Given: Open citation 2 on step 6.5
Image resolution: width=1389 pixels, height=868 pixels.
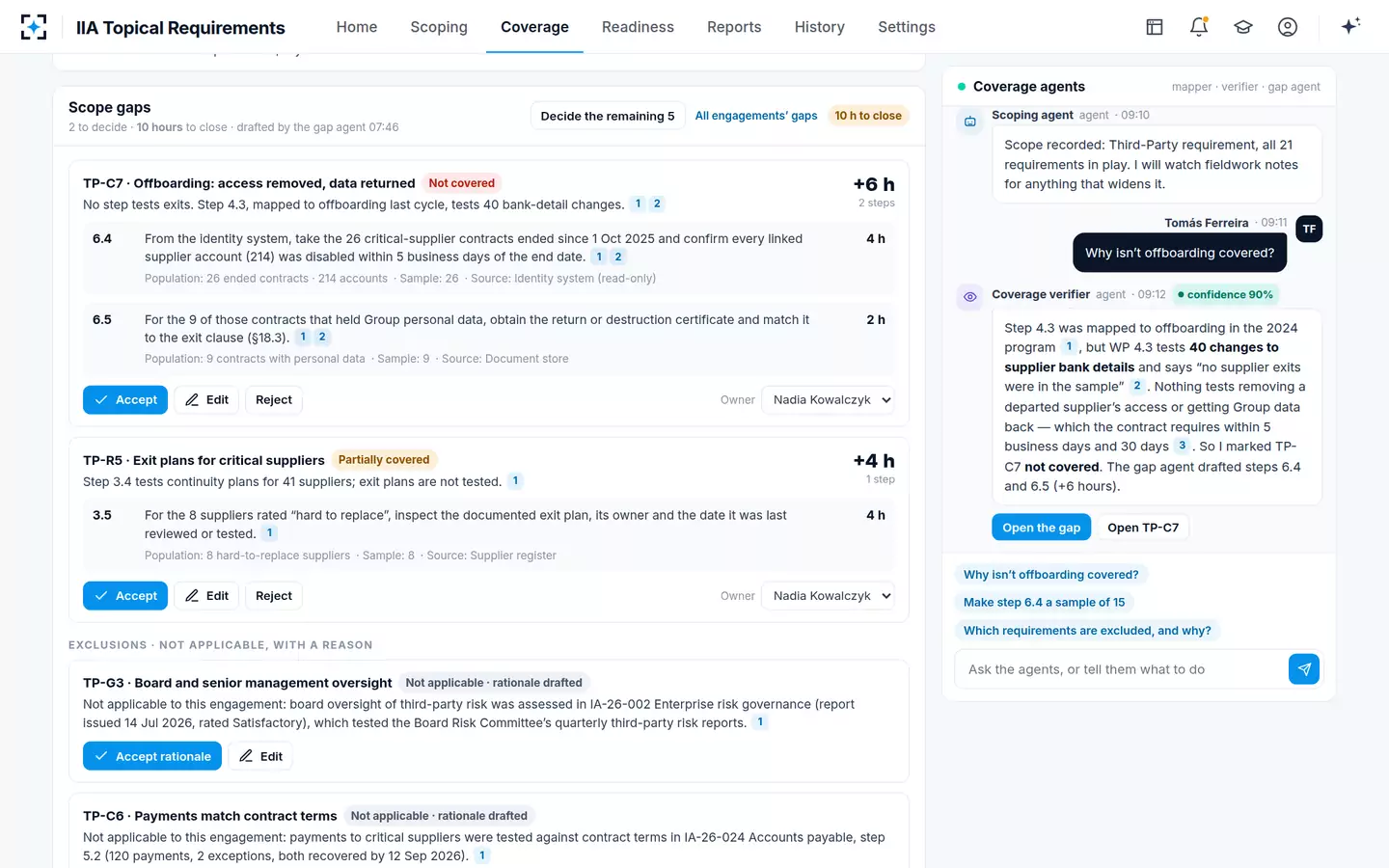Looking at the screenshot, I should [322, 337].
